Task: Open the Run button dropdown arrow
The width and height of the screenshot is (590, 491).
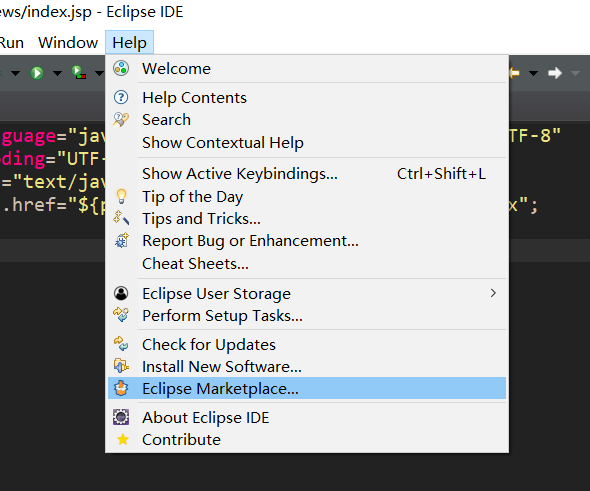Action: 57,73
